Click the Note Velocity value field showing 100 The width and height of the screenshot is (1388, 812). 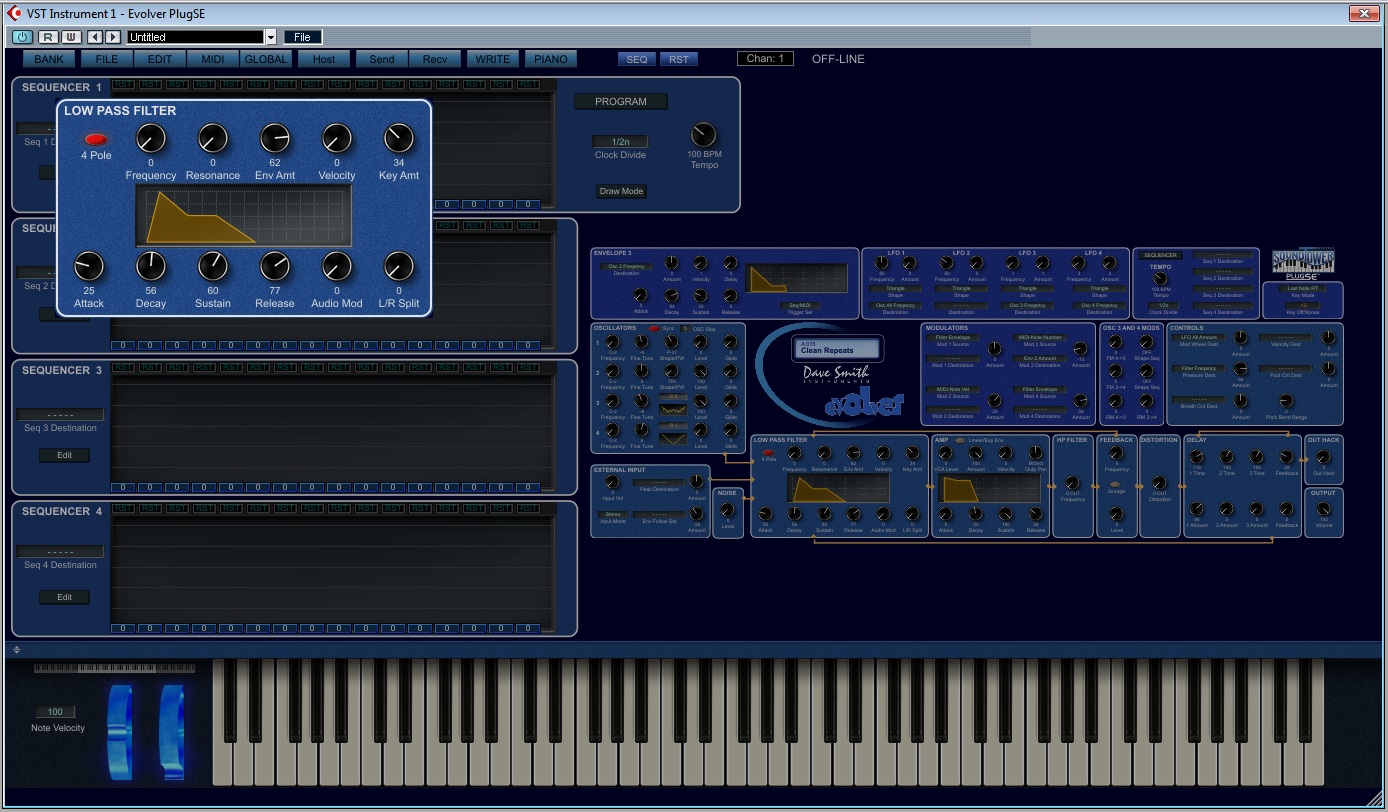coord(55,712)
